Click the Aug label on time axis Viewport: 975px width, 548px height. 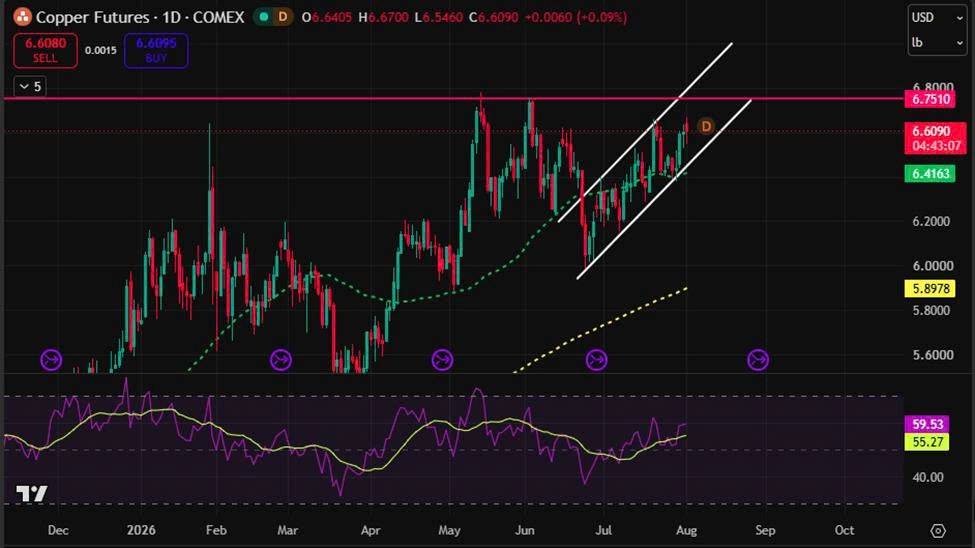pos(686,531)
